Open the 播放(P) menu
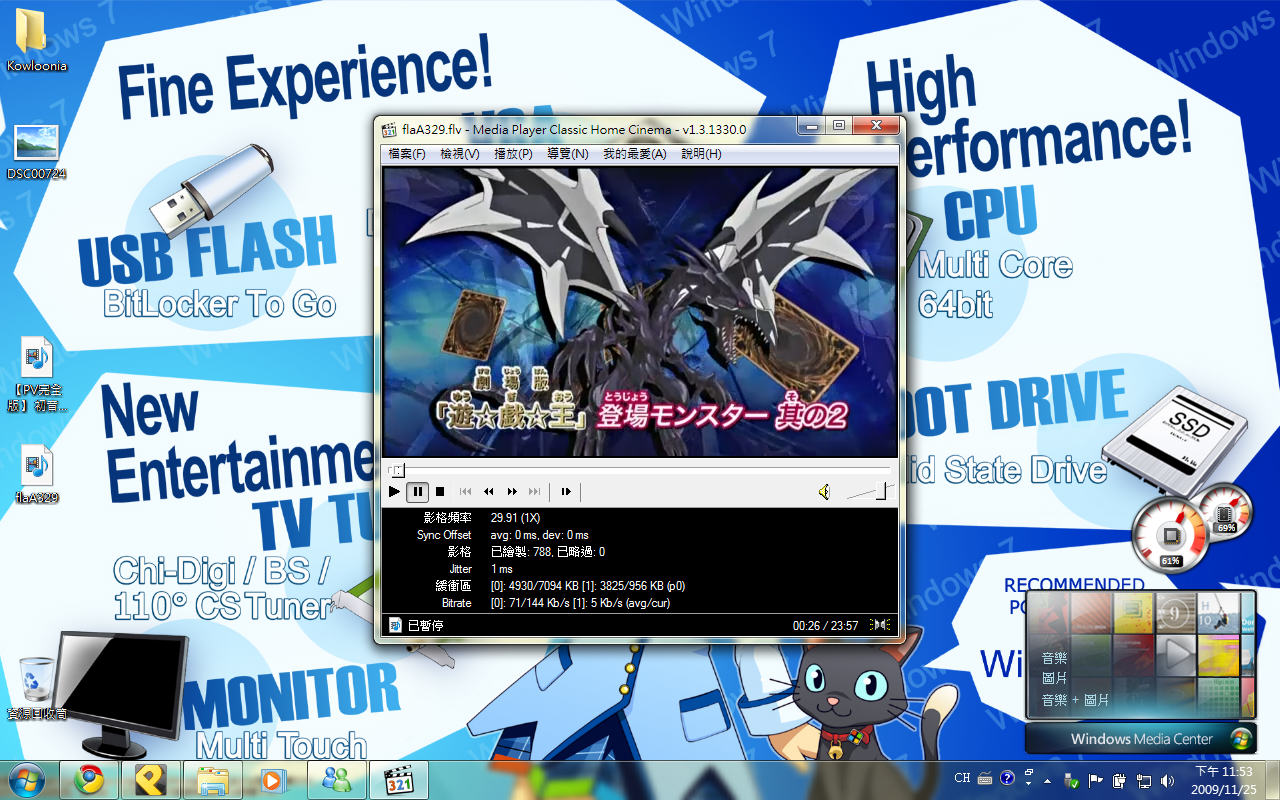The height and width of the screenshot is (800, 1280). [x=513, y=154]
